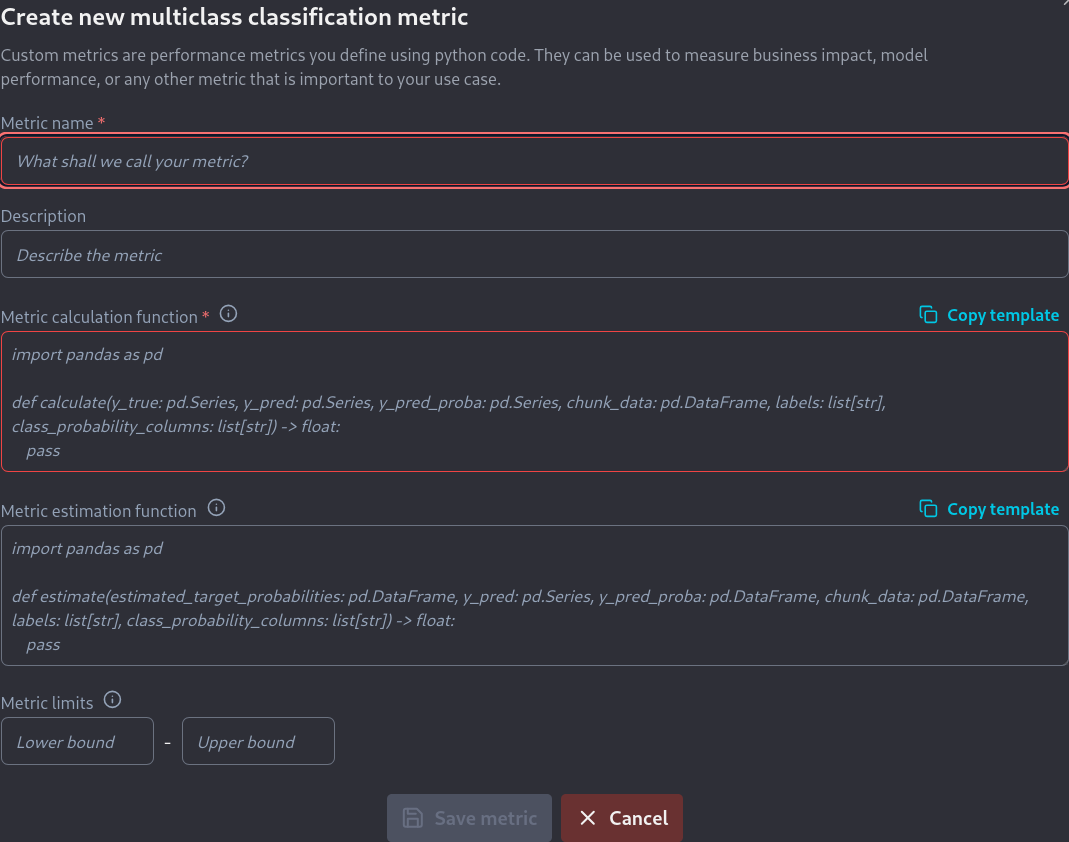This screenshot has height=842, width=1069.
Task: Click the Metric calculation function label
Action: pos(99,317)
